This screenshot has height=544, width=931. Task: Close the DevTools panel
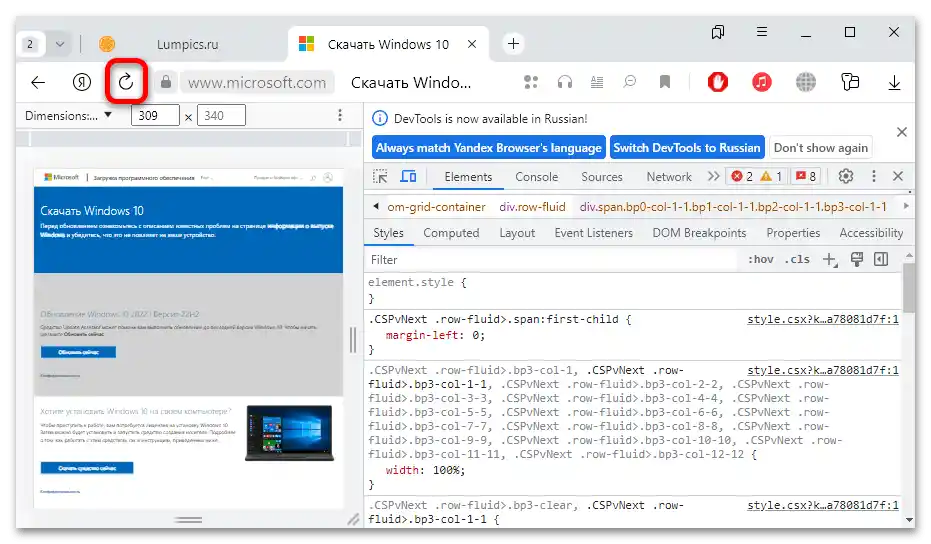click(898, 176)
